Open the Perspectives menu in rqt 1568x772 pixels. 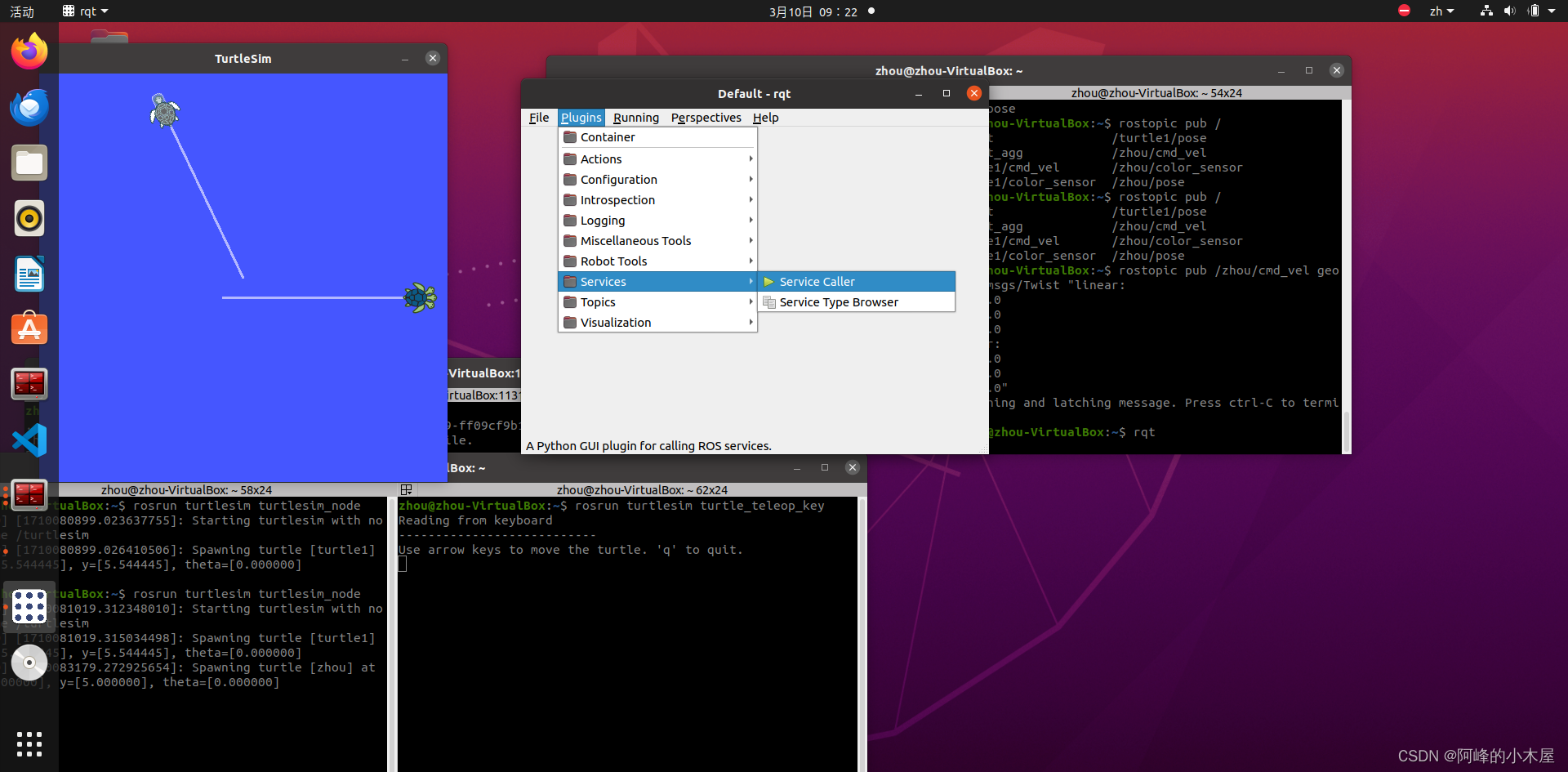point(706,118)
